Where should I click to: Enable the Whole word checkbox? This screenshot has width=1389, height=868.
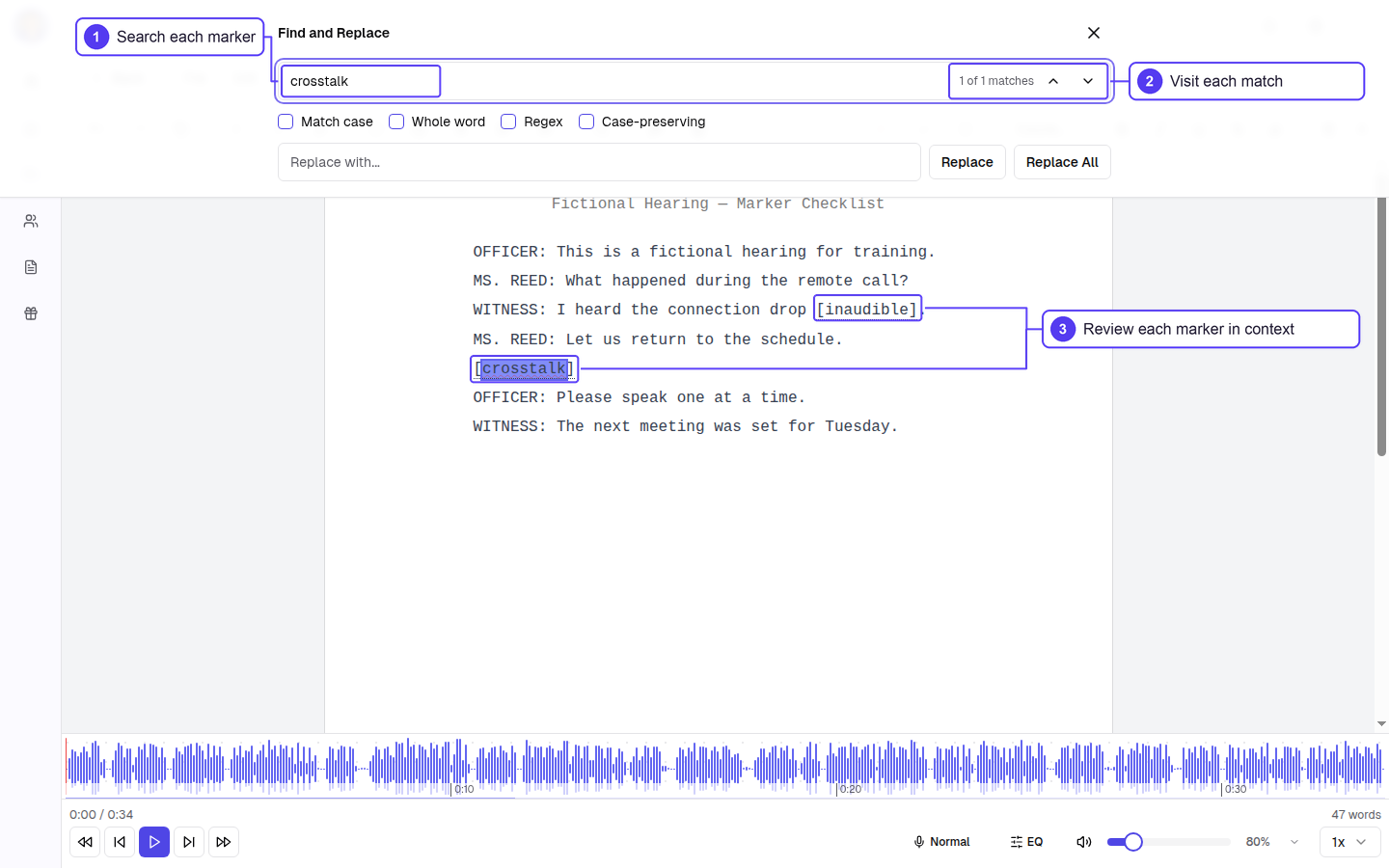tap(396, 122)
